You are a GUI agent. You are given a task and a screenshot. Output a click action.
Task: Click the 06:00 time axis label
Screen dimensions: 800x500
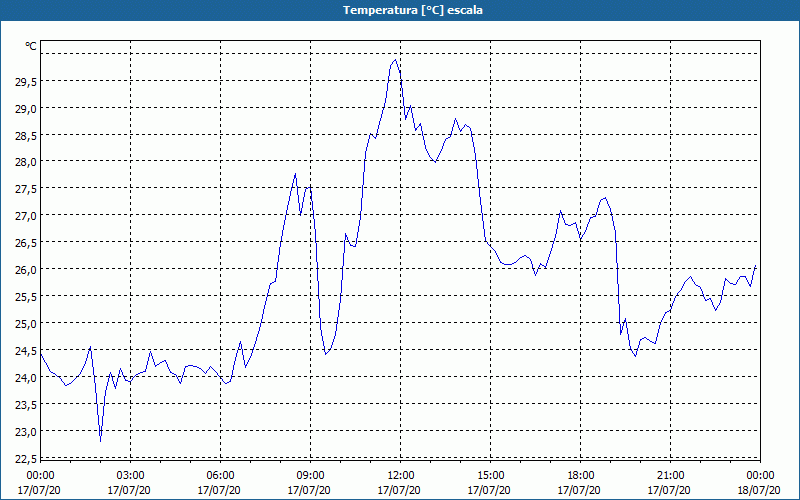(220, 476)
